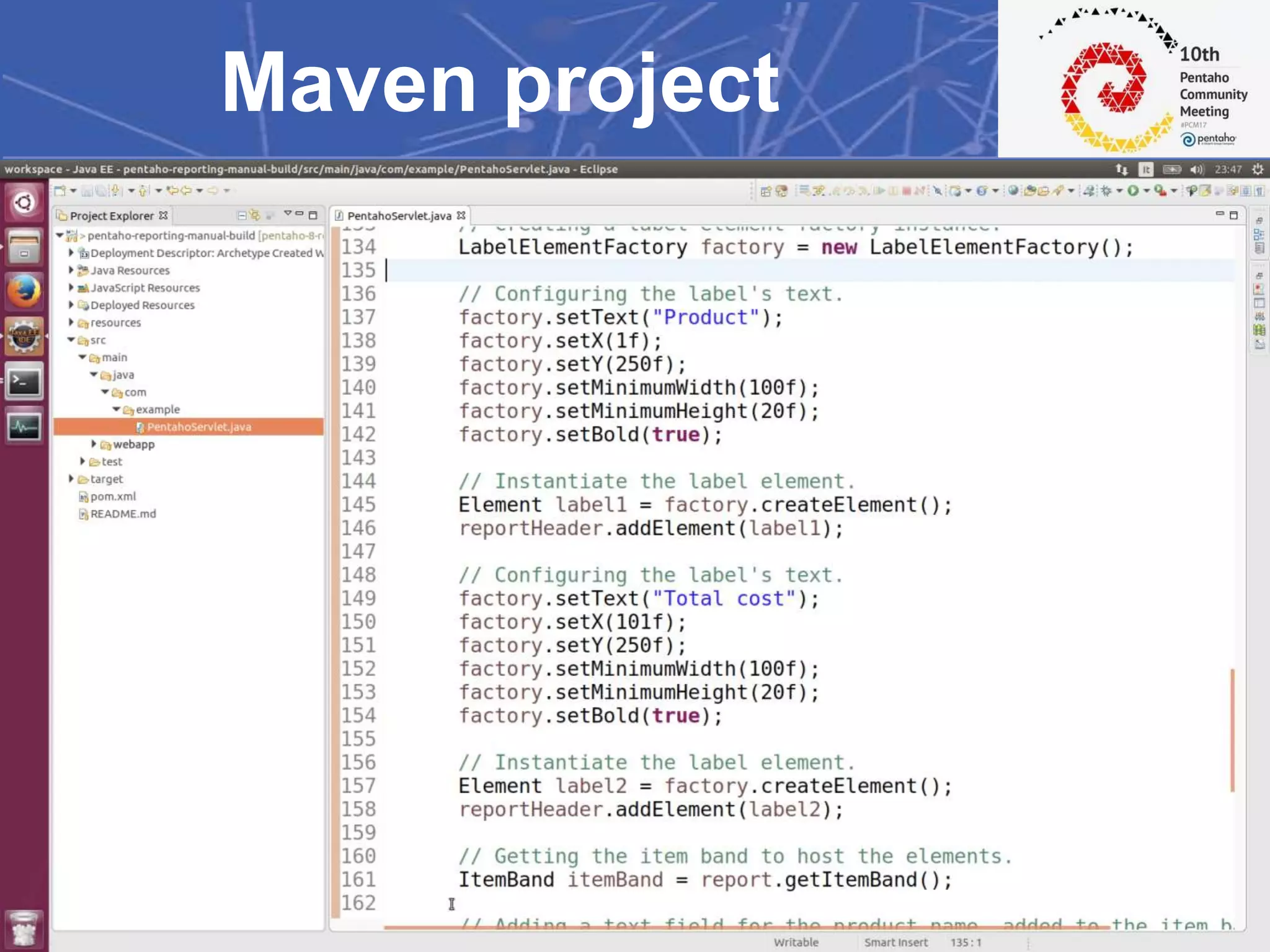The width and height of the screenshot is (1270, 952).
Task: Click the sound volume tray icon
Action: coord(1197,169)
